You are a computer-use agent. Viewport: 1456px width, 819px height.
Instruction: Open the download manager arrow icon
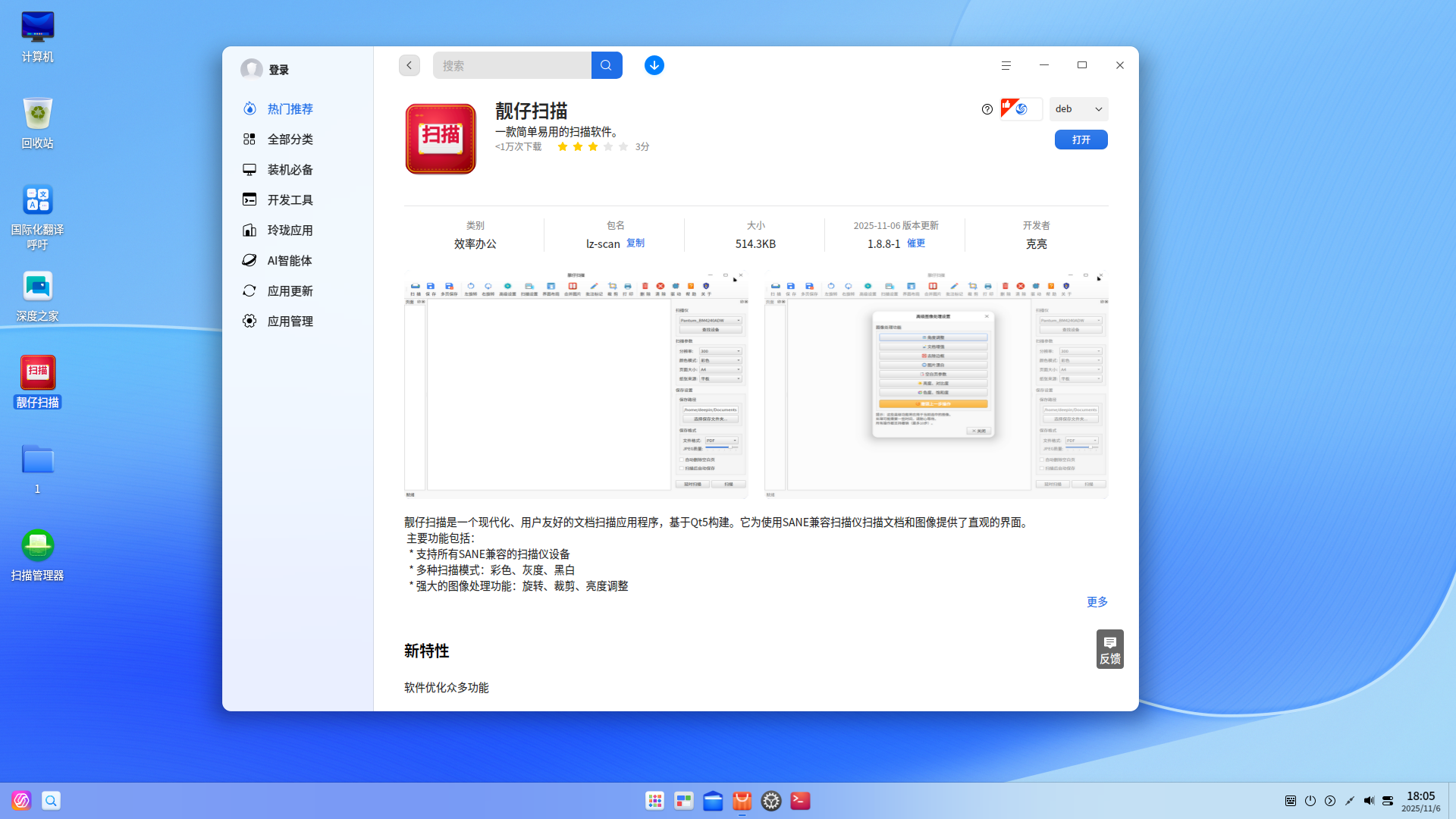pos(654,65)
